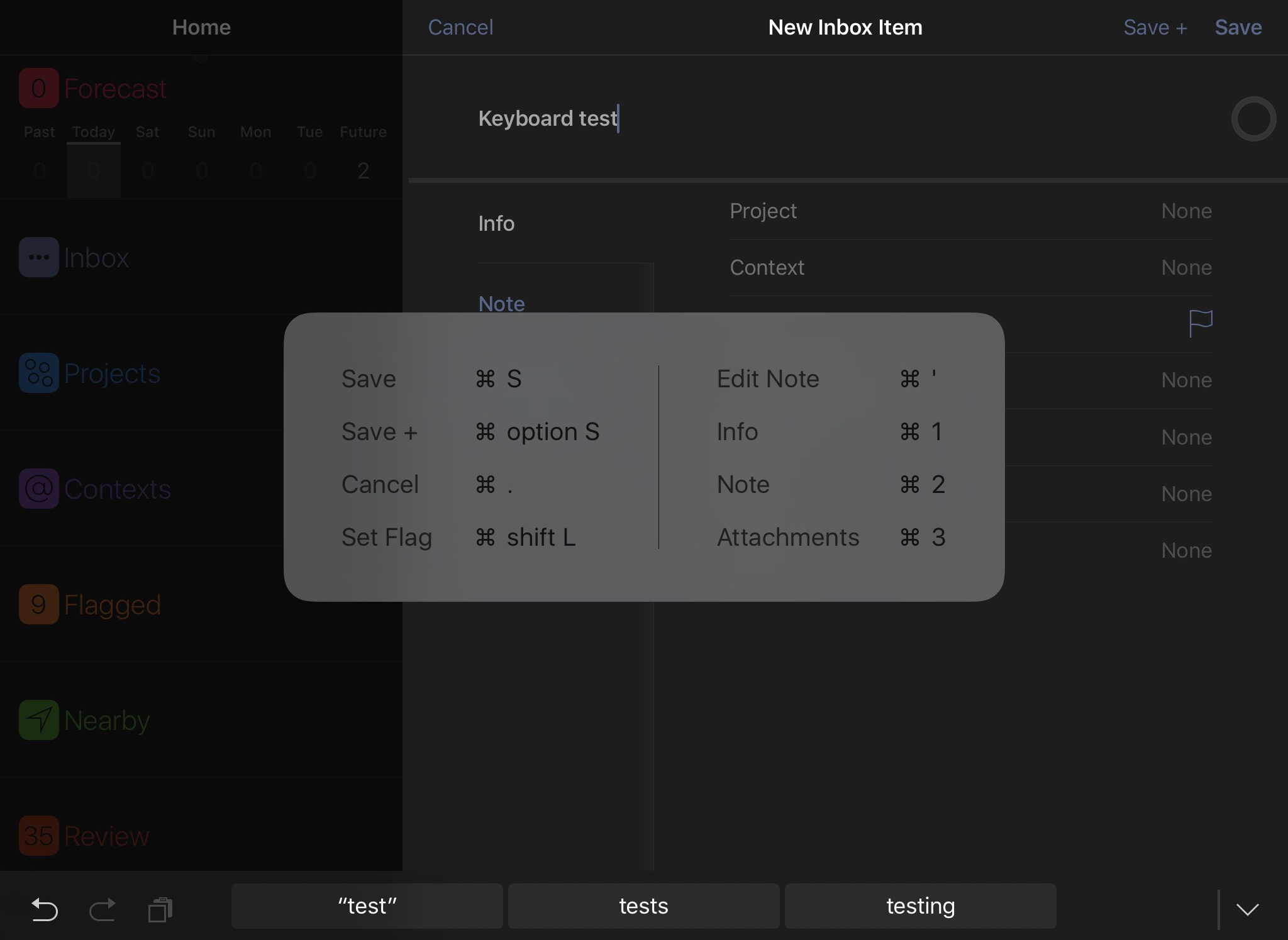Toggle the item completion circle
The image size is (1288, 940).
point(1253,119)
